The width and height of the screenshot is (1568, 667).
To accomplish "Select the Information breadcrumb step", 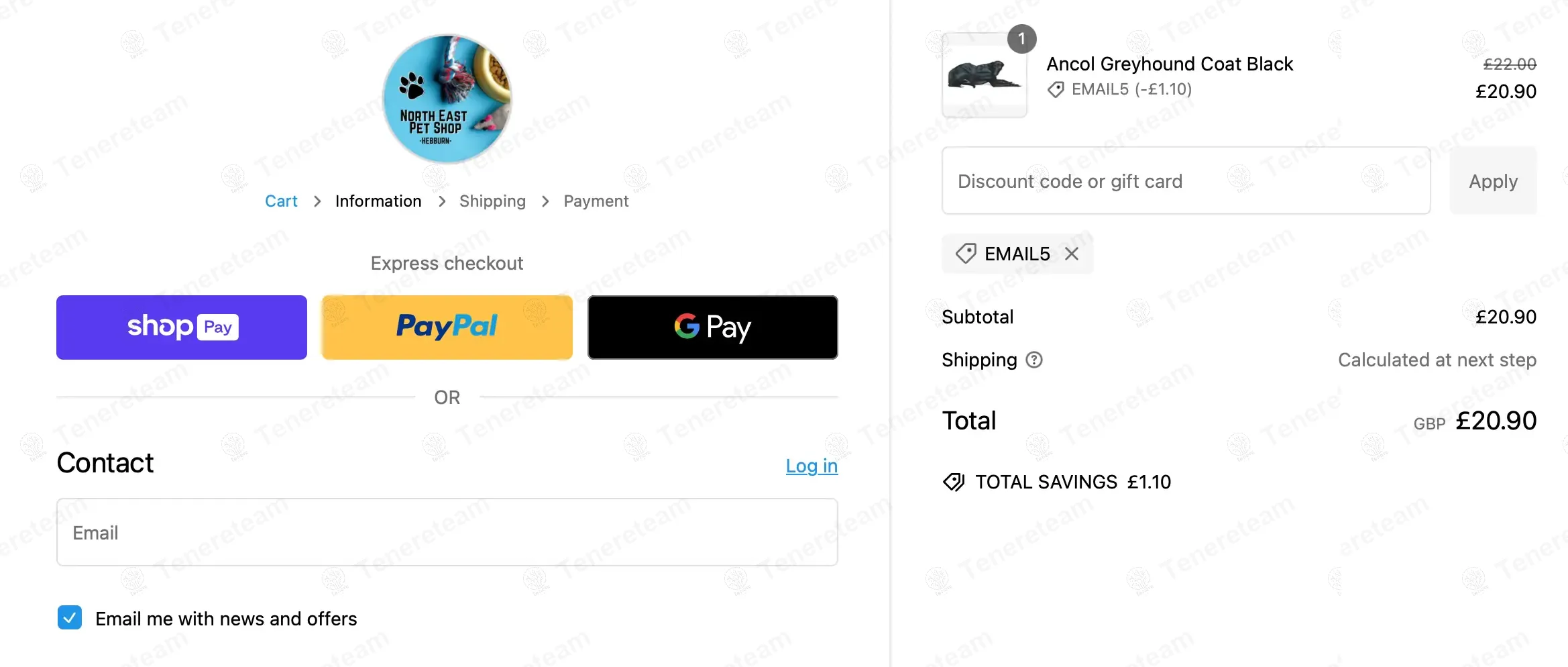I will coord(378,201).
